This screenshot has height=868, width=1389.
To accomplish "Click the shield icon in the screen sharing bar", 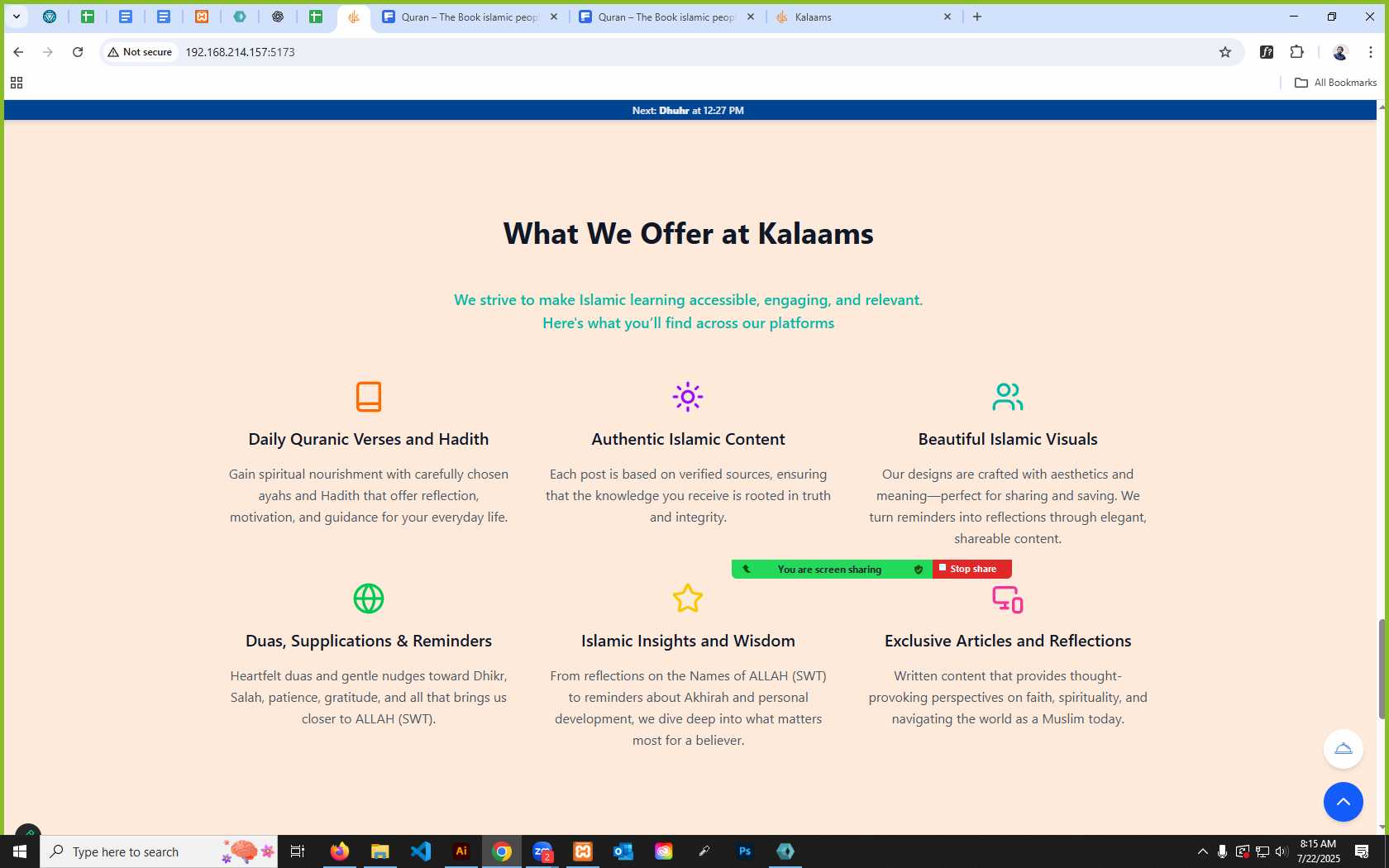I will [x=919, y=570].
